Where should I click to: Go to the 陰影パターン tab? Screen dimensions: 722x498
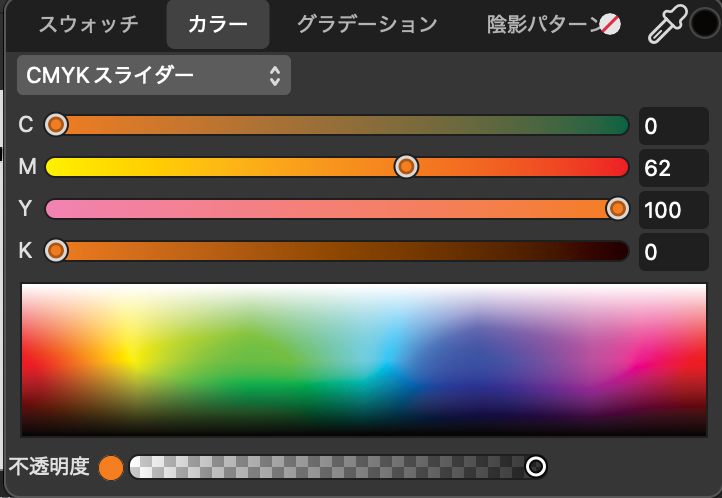[x=542, y=25]
